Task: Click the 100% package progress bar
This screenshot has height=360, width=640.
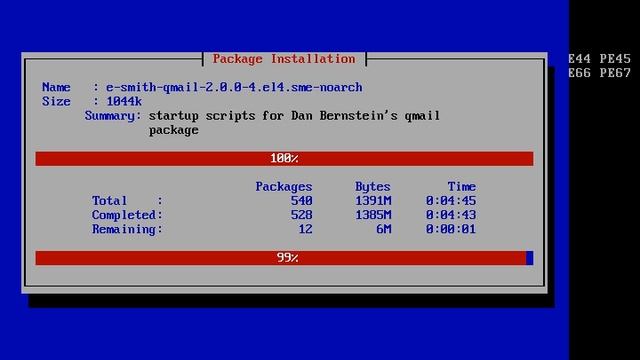Action: 284,158
